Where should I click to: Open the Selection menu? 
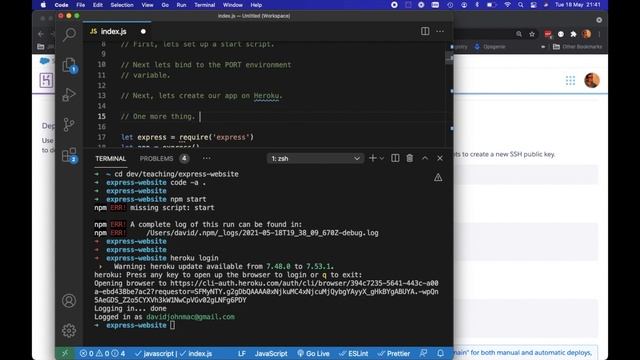[x=122, y=5]
